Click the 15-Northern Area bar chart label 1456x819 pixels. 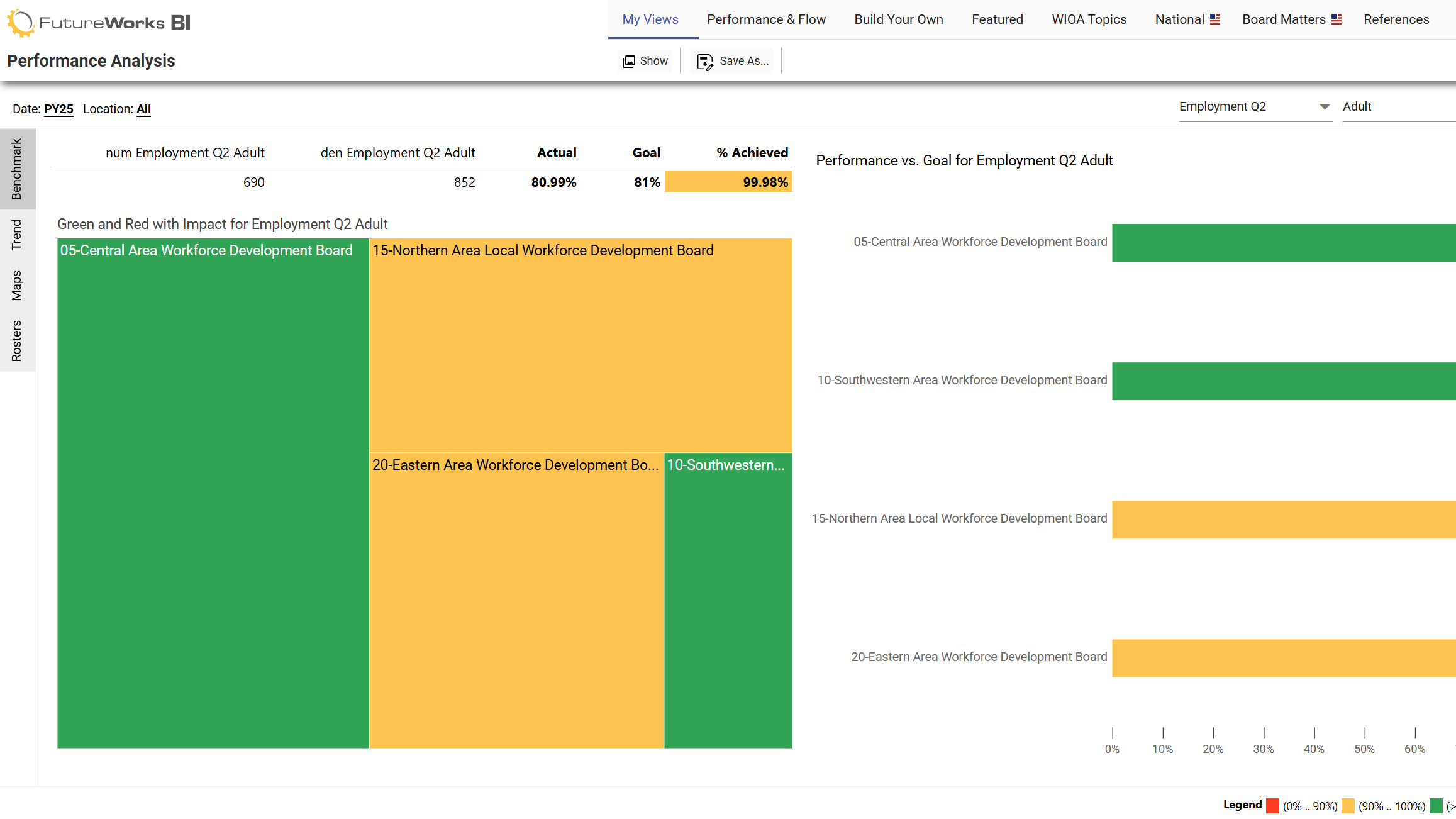coord(959,518)
